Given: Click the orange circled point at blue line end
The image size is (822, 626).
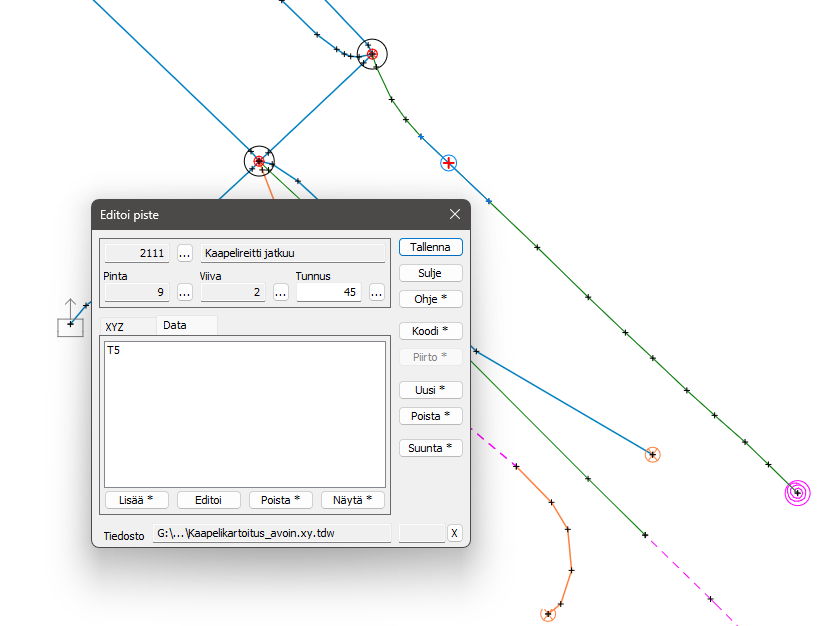Looking at the screenshot, I should [653, 455].
